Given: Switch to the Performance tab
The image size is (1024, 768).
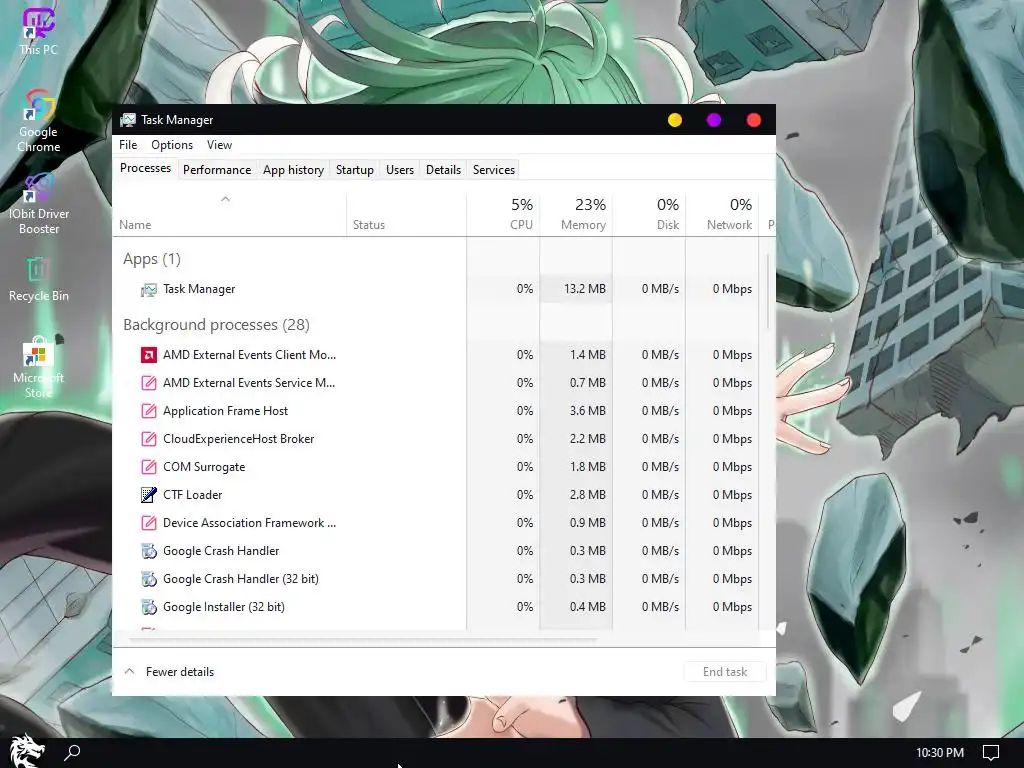Looking at the screenshot, I should 217,170.
